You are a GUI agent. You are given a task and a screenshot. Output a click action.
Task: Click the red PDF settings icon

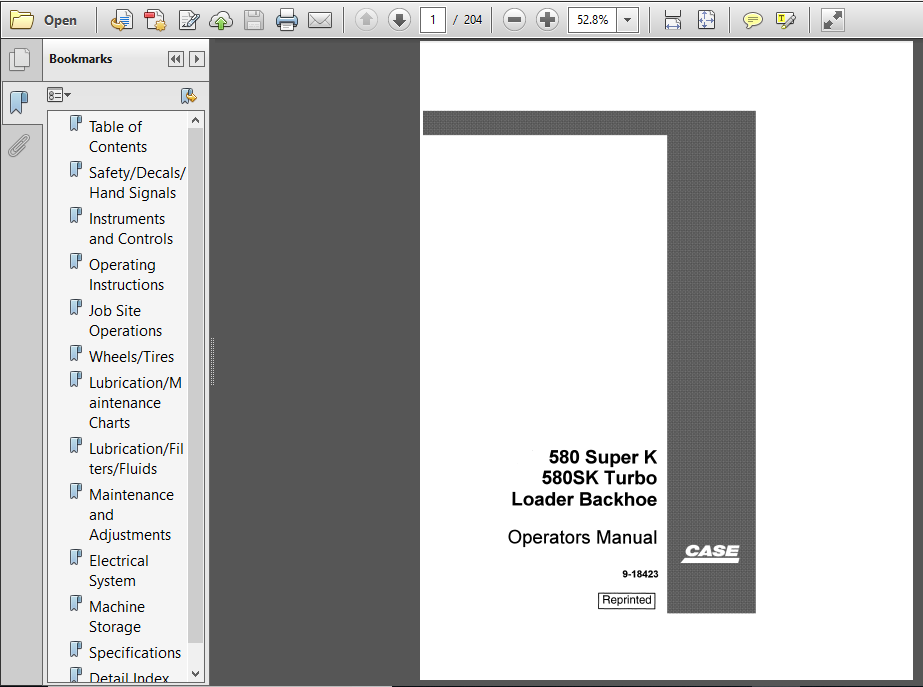point(155,20)
